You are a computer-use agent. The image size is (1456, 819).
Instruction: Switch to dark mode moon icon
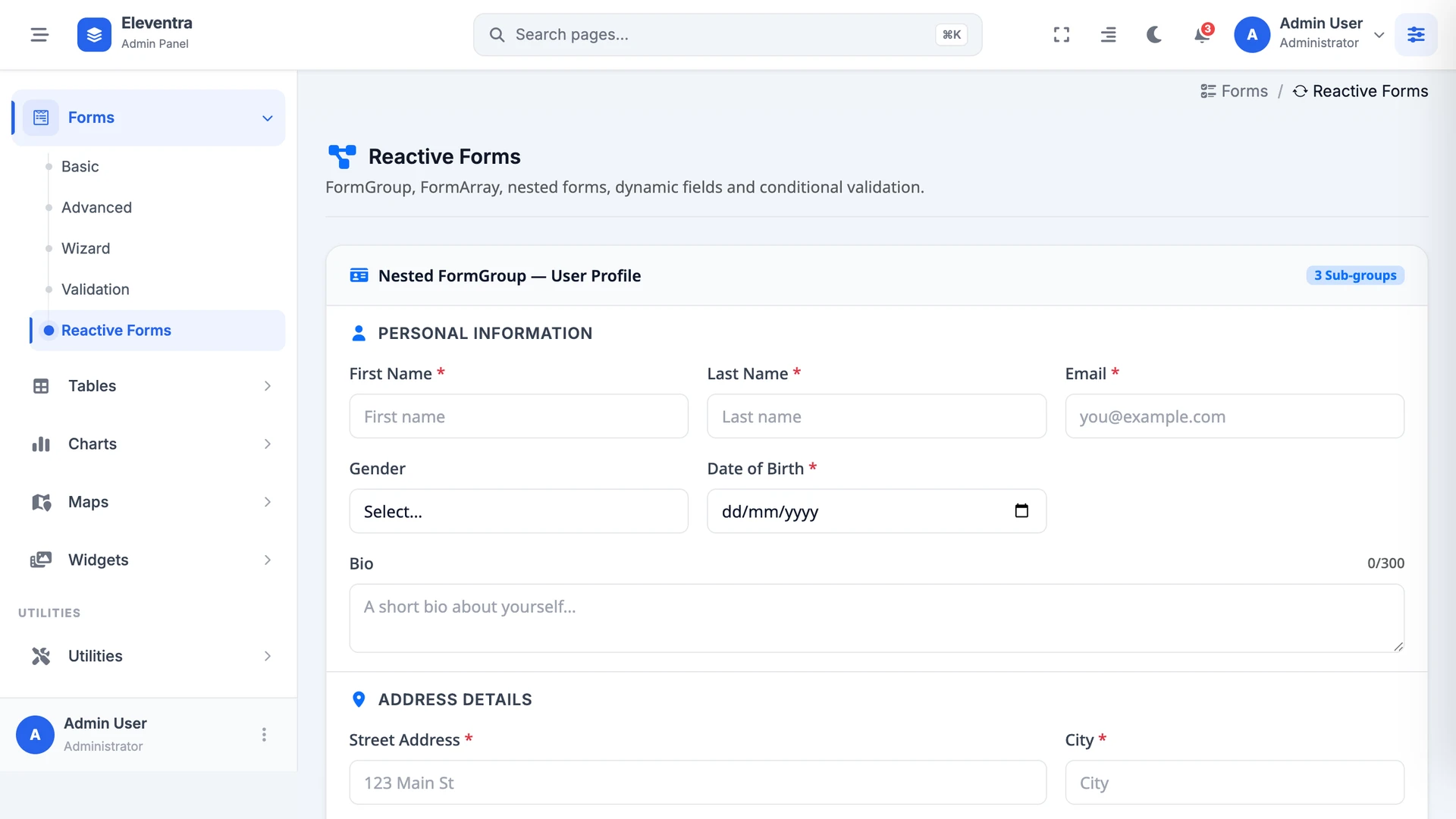pos(1154,35)
